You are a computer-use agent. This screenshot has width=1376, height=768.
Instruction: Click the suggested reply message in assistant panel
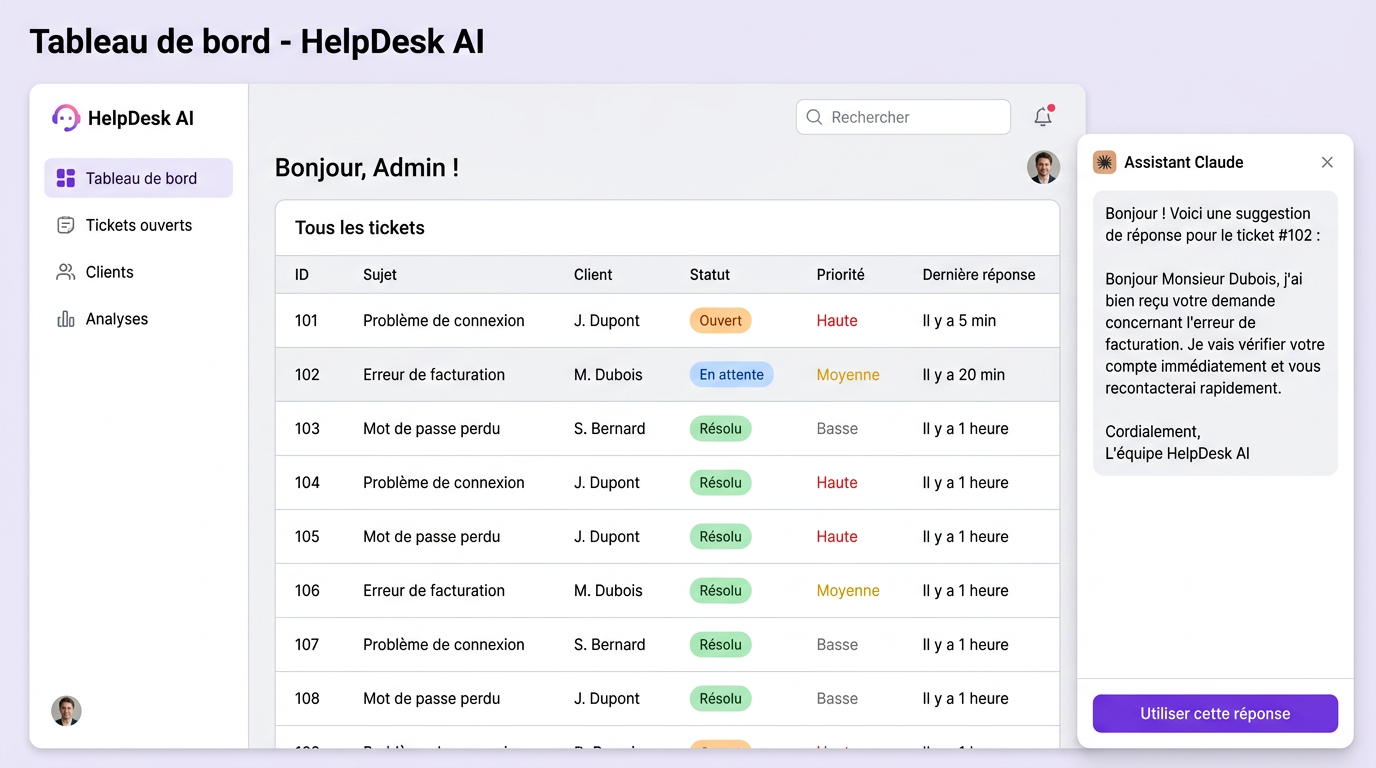[1215, 333]
